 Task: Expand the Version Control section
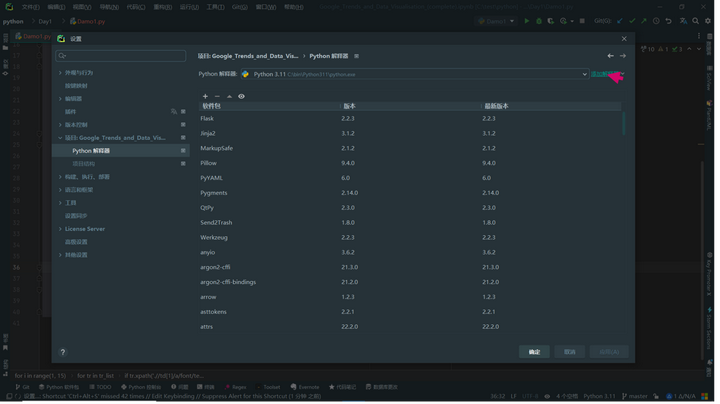[60, 125]
